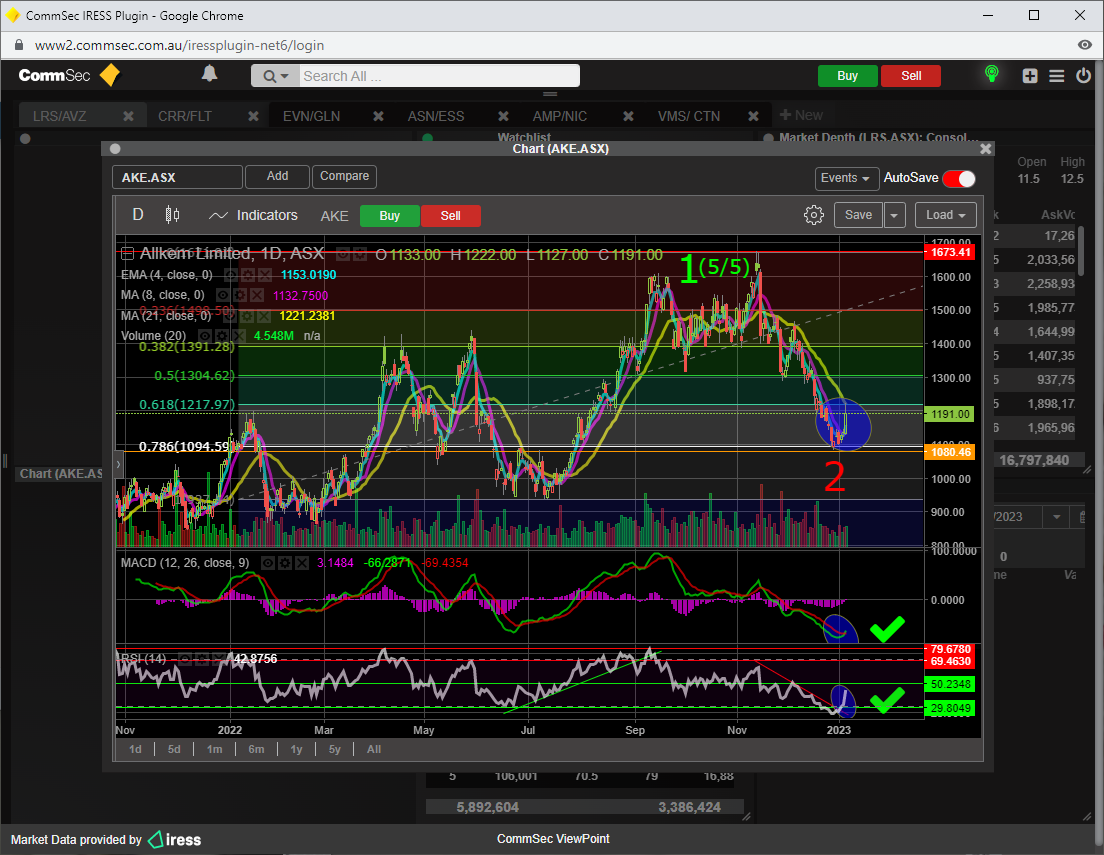
Task: Open the dropdown arrow beside Save
Action: (894, 215)
